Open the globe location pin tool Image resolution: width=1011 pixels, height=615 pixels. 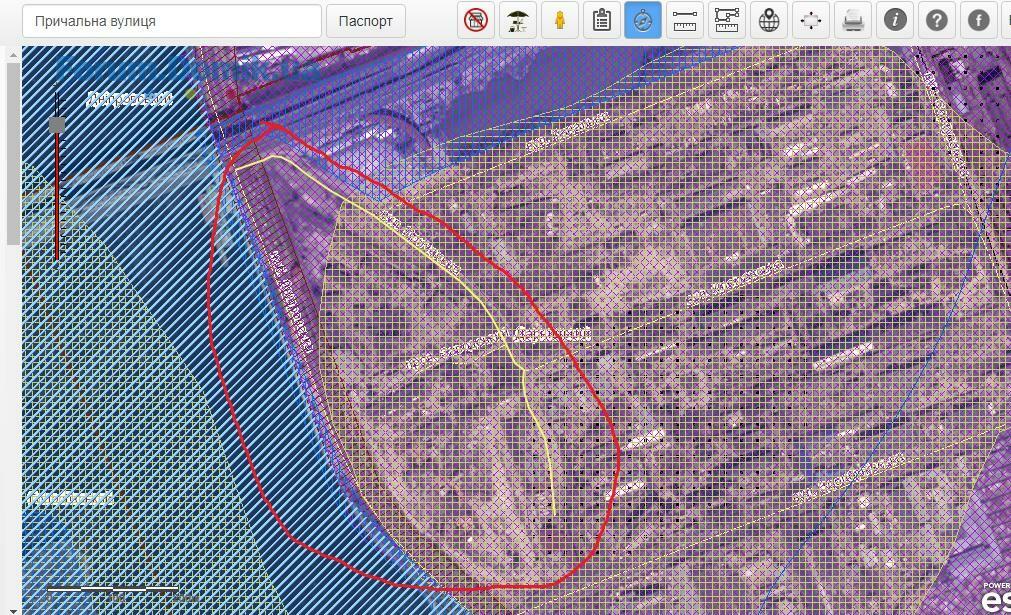[769, 21]
